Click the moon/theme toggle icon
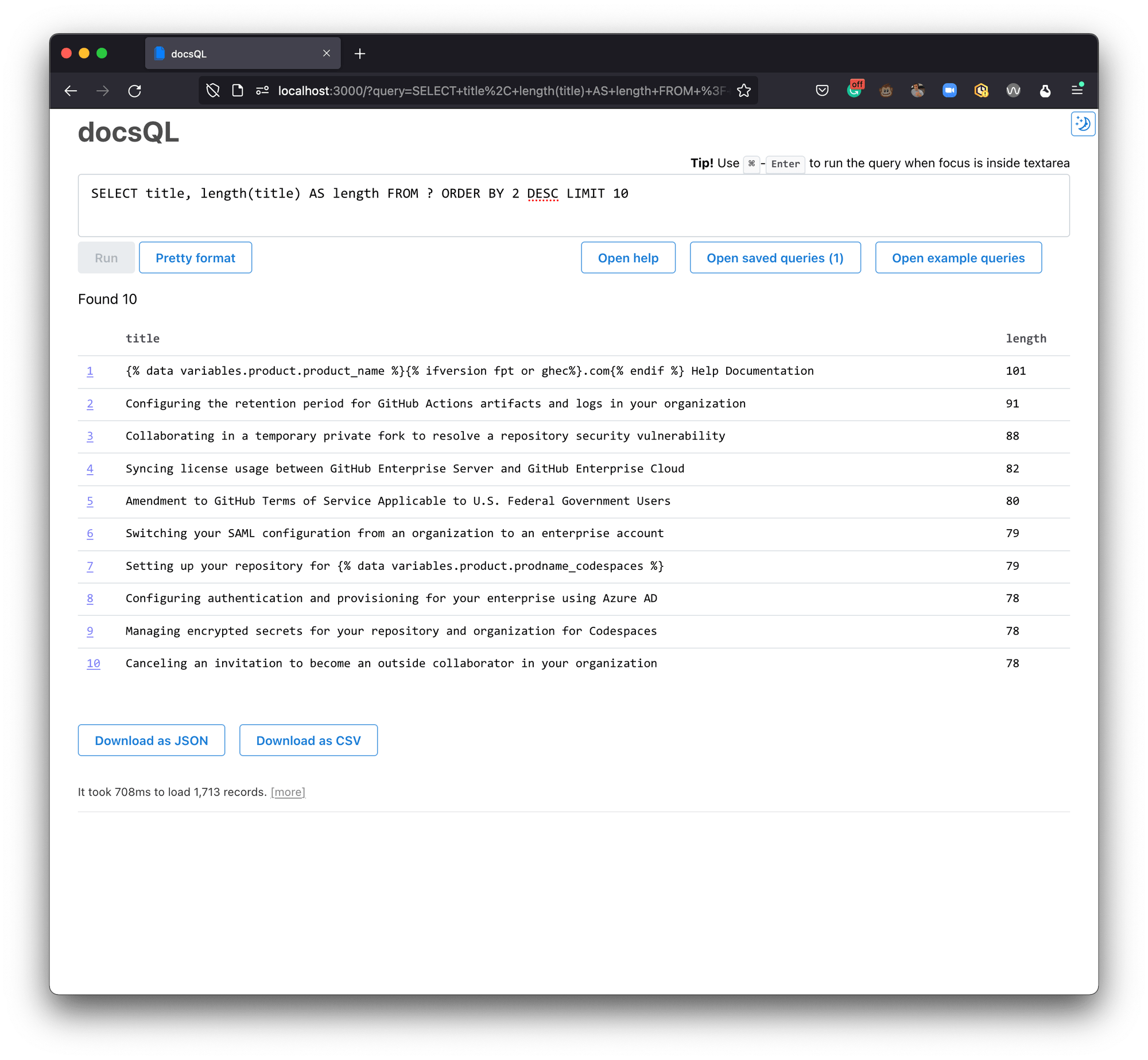The height and width of the screenshot is (1060, 1148). pos(1083,124)
